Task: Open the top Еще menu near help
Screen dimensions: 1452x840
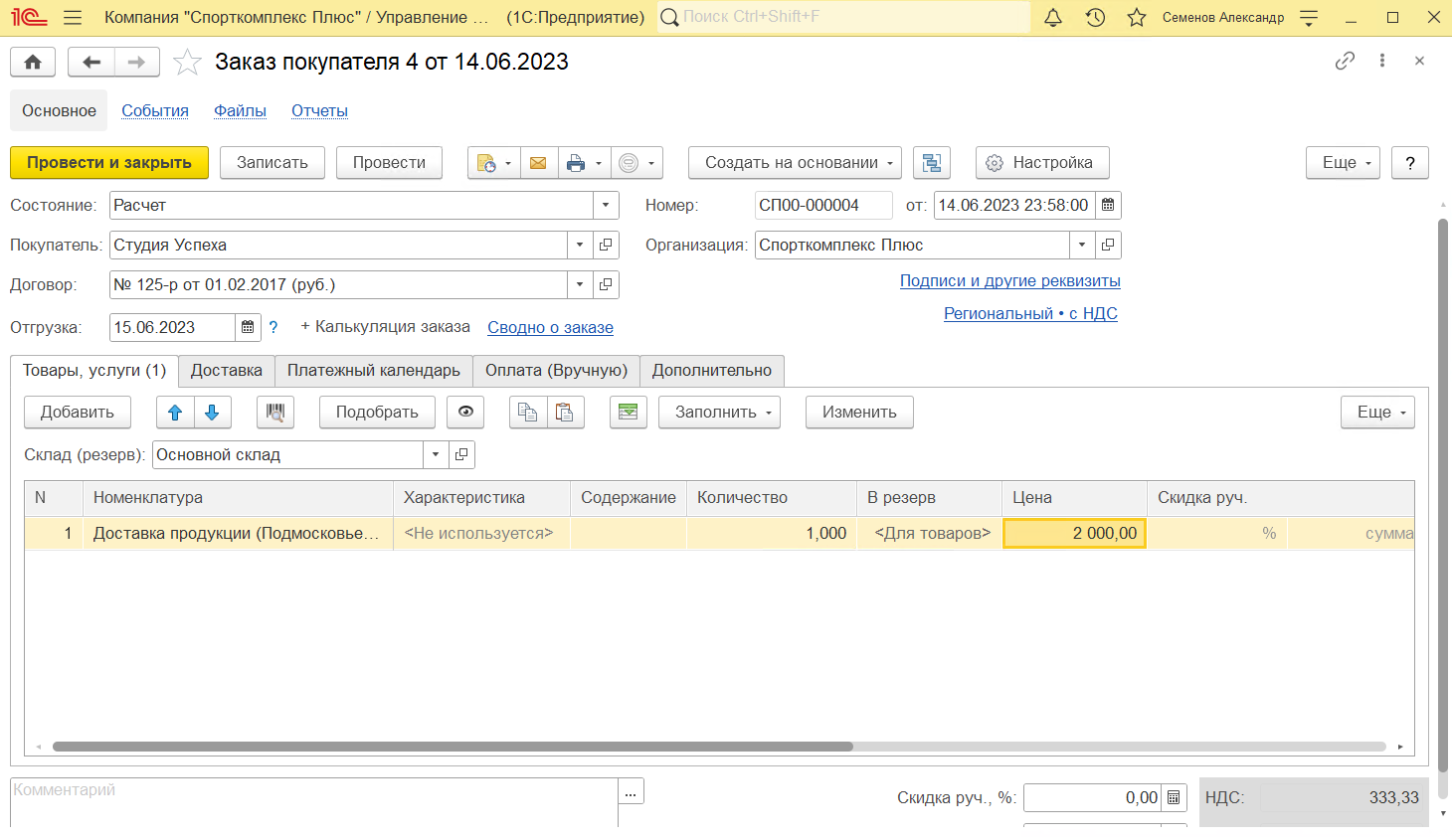Action: (x=1343, y=163)
